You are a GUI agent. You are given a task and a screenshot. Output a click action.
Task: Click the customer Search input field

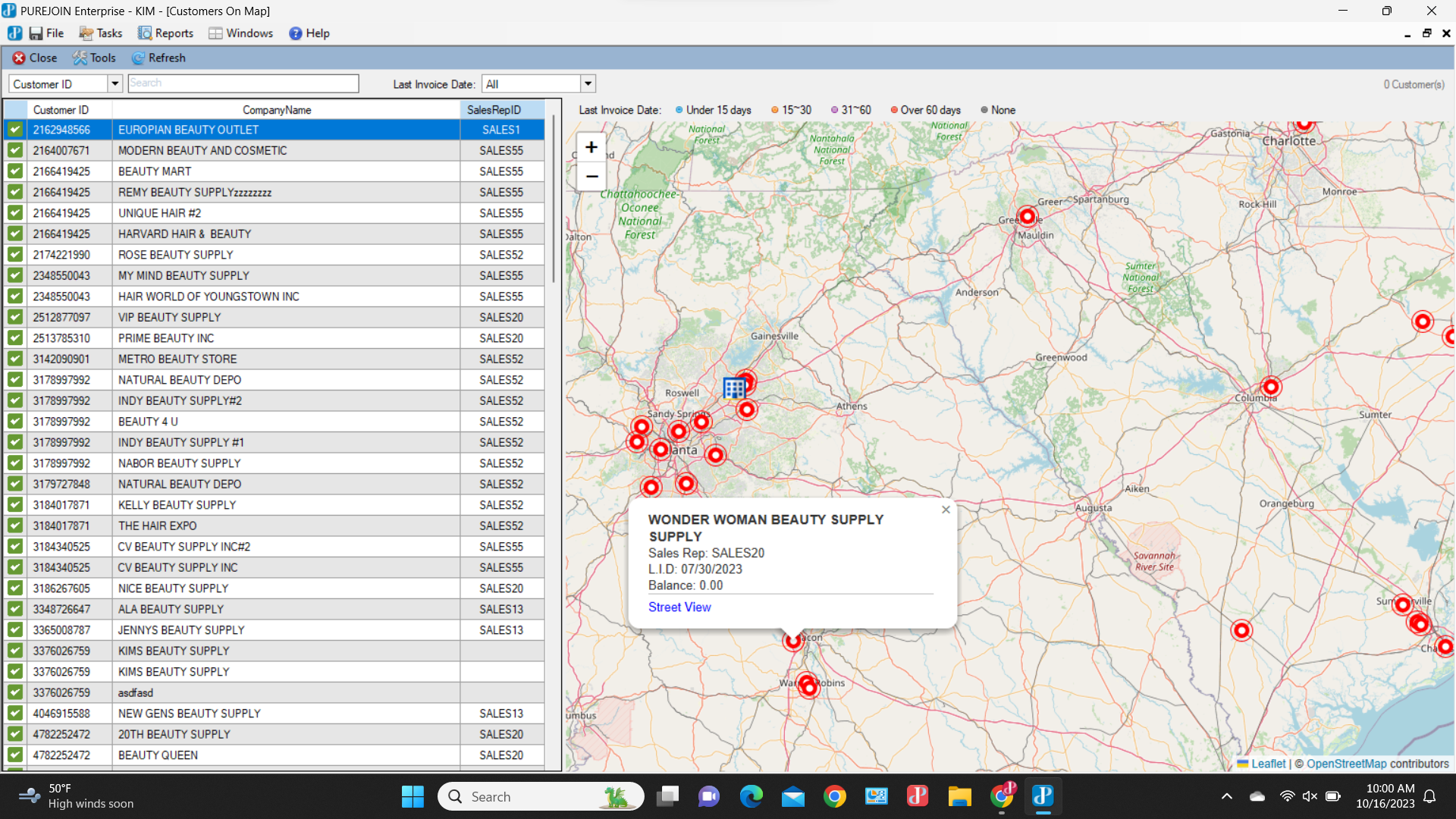[x=243, y=83]
